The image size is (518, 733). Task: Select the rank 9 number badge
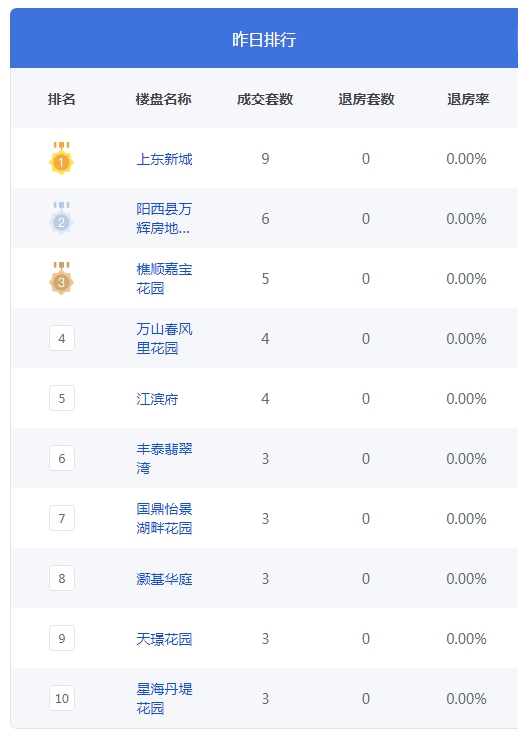click(x=62, y=638)
